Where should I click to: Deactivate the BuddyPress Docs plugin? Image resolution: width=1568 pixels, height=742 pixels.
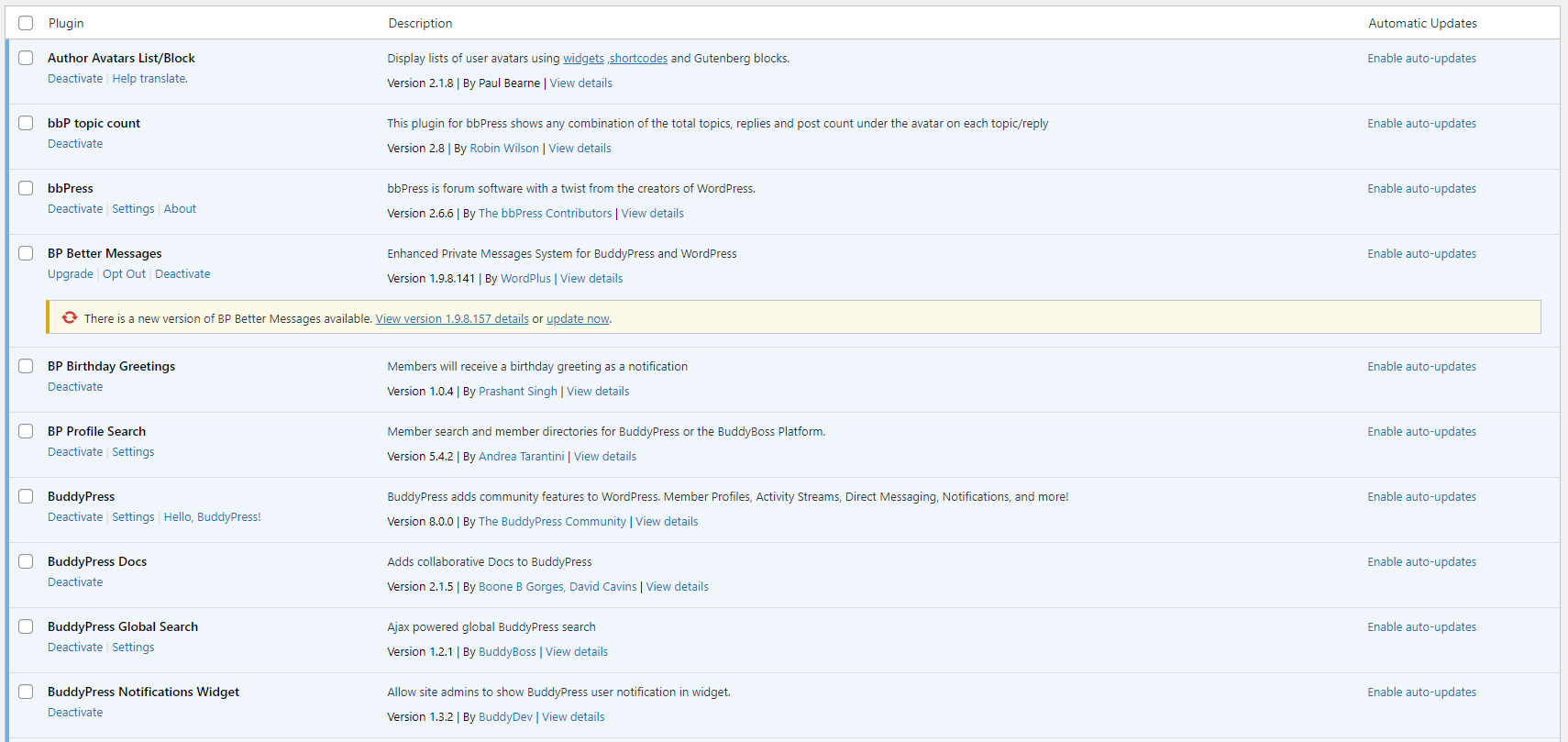(x=75, y=582)
